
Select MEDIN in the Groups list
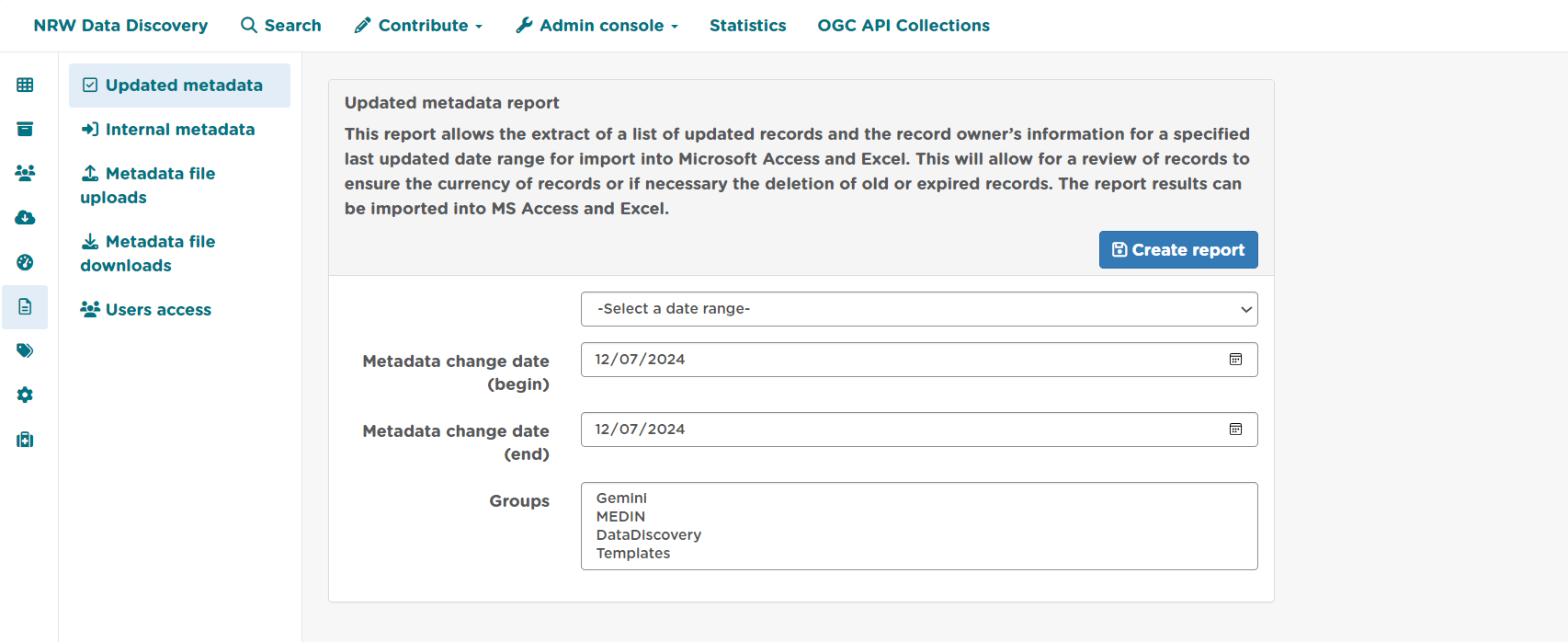point(620,517)
